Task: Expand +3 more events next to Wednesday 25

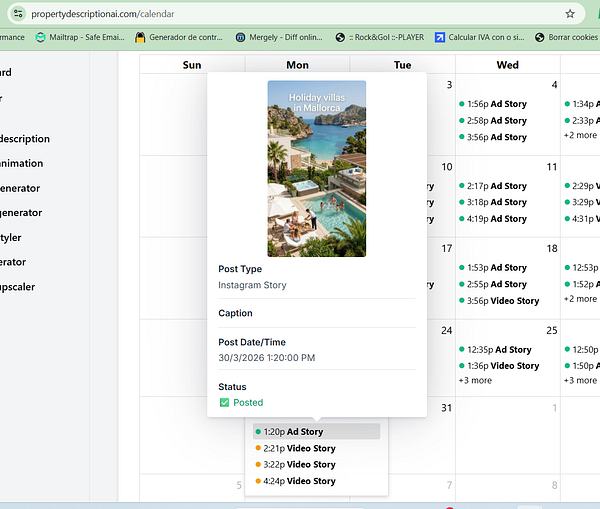Action: [x=580, y=380]
